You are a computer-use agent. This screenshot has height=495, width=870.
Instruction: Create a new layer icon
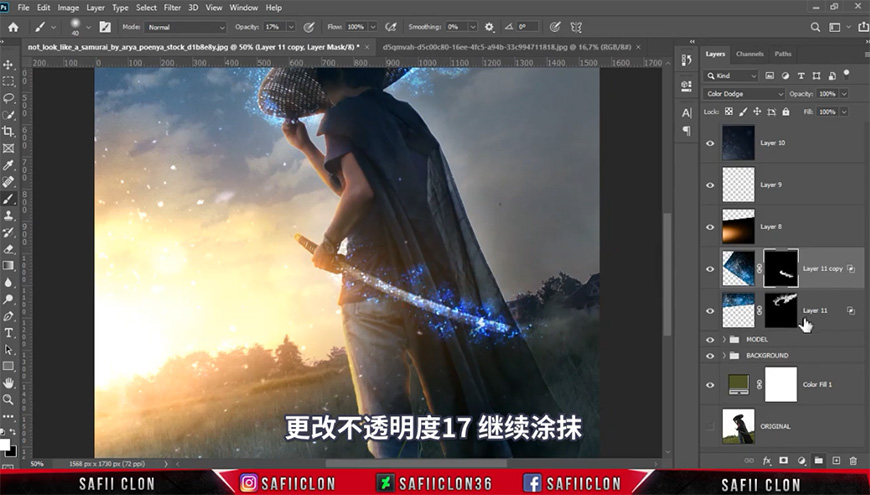[836, 461]
